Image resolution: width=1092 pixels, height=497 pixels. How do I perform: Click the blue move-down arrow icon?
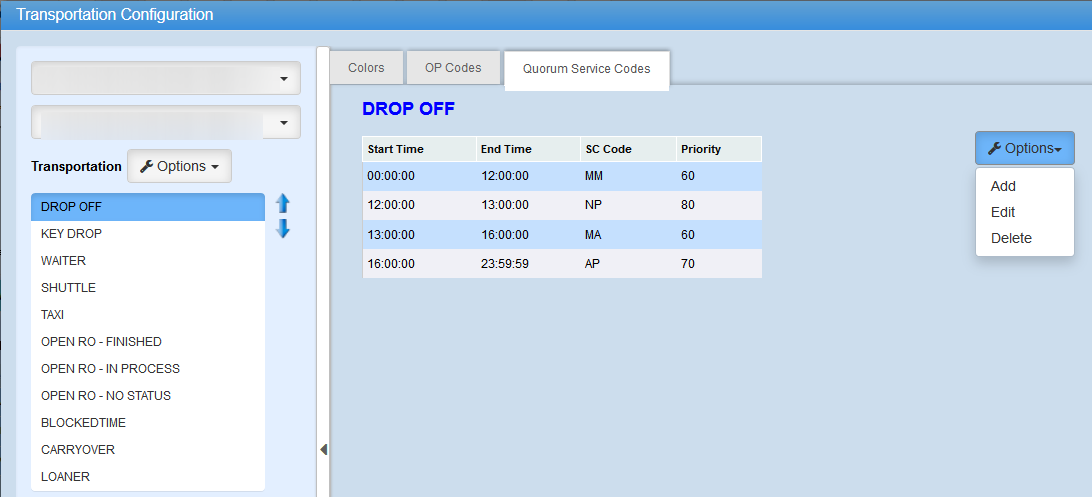(283, 229)
